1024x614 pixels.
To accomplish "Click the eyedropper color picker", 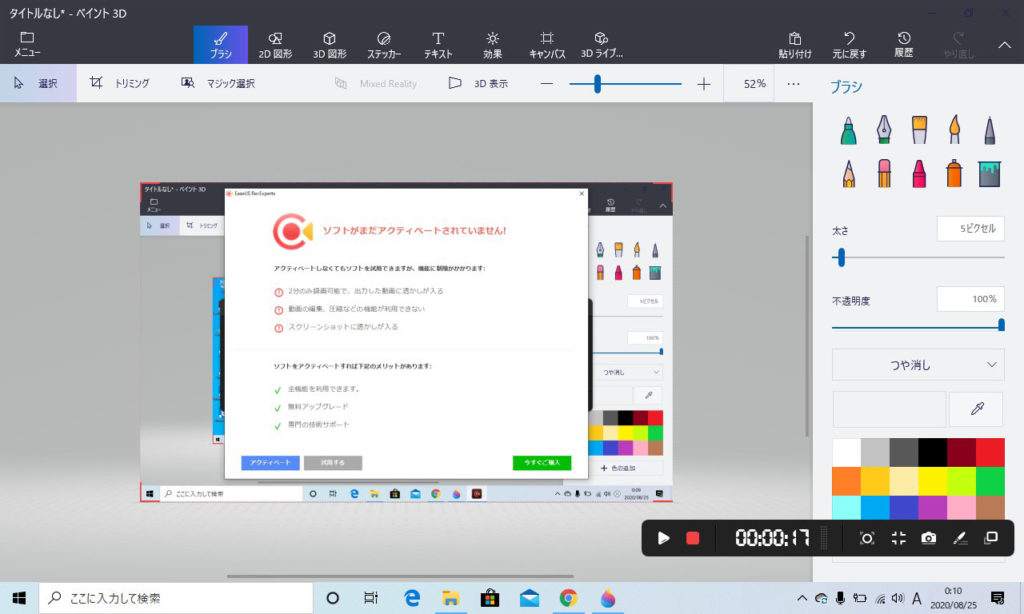I will pyautogui.click(x=976, y=409).
